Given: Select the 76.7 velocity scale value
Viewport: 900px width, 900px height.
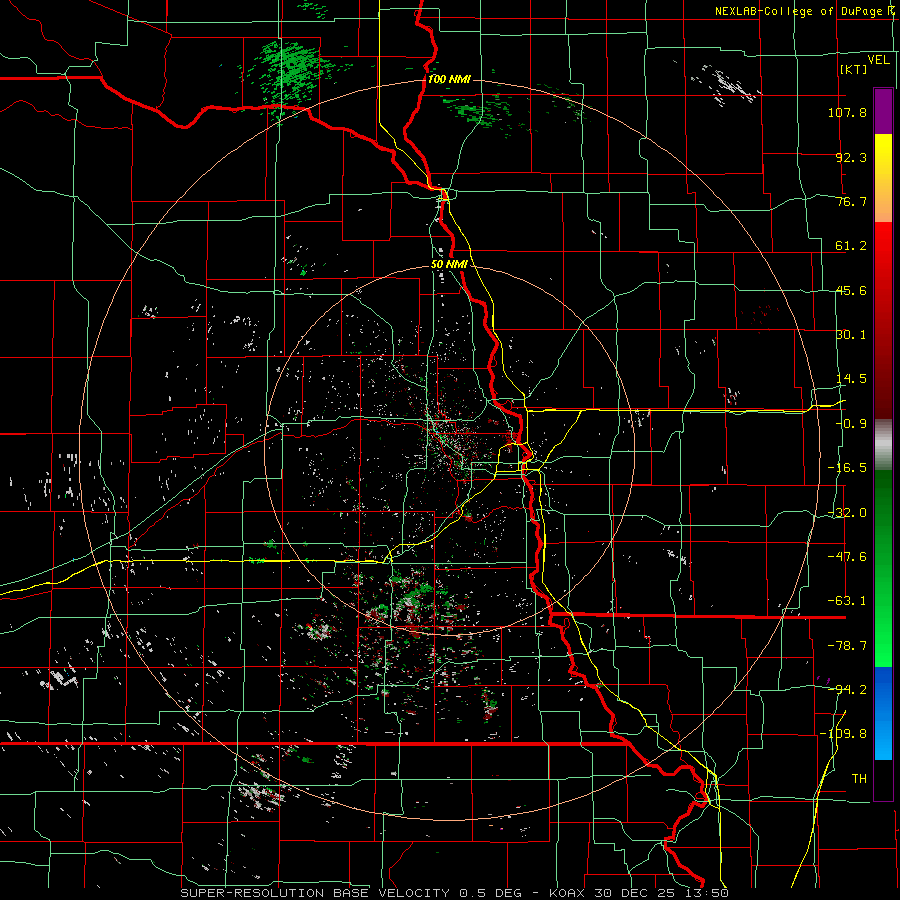Looking at the screenshot, I should click(851, 201).
